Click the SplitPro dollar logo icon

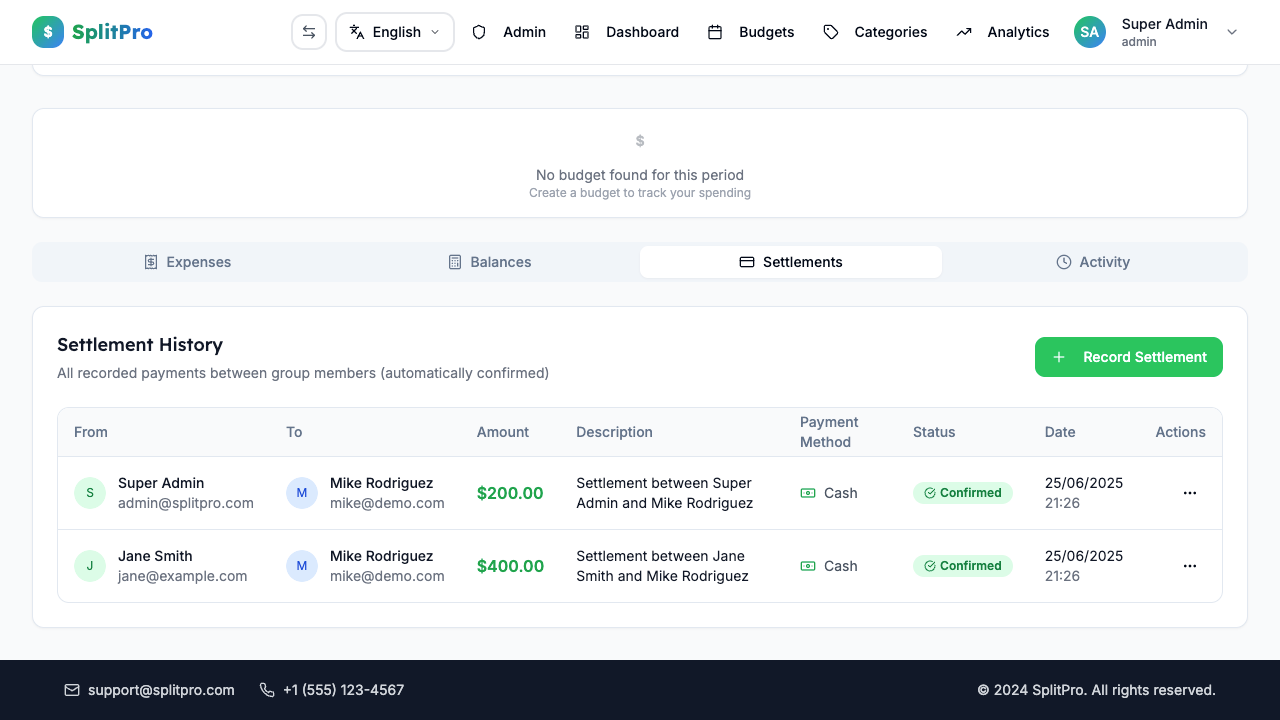point(47,31)
